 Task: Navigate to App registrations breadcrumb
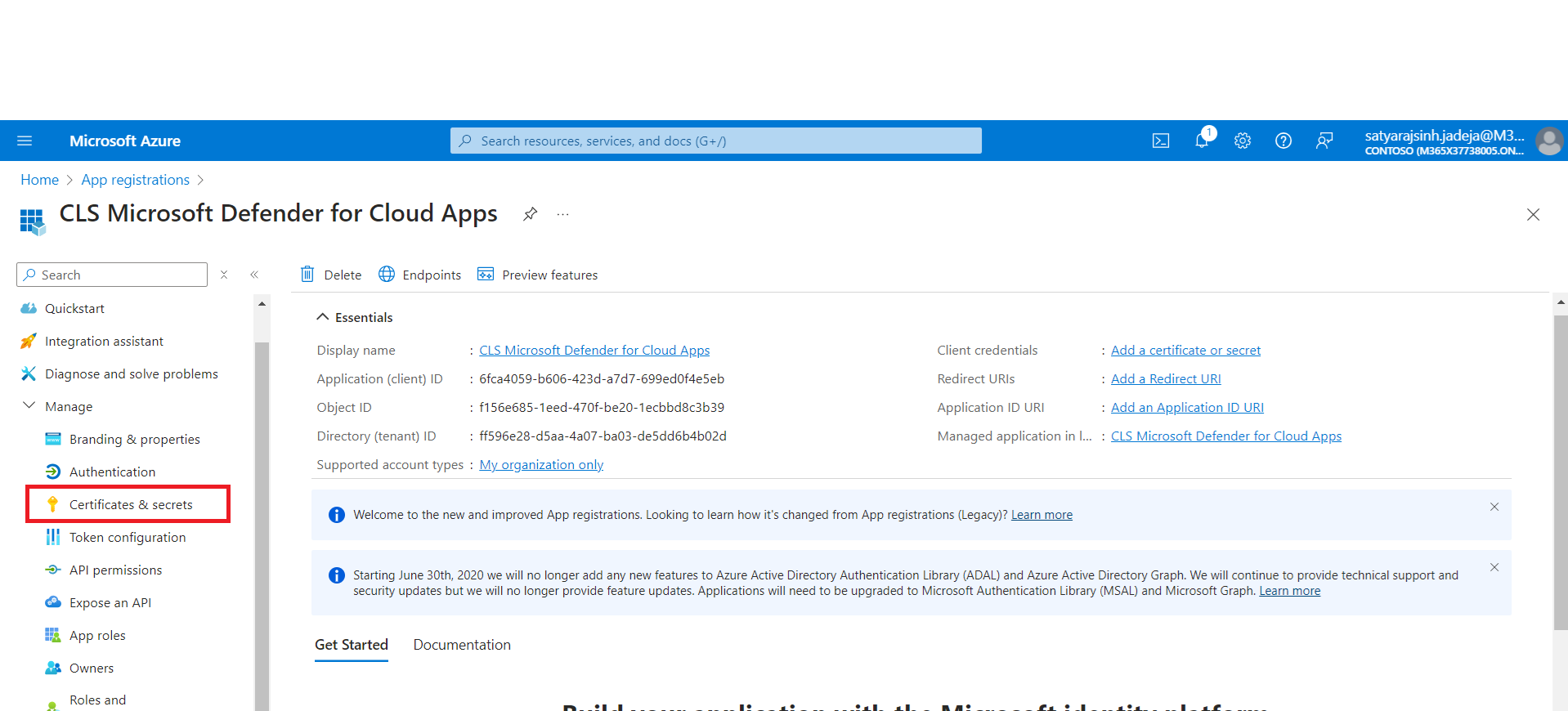[135, 180]
